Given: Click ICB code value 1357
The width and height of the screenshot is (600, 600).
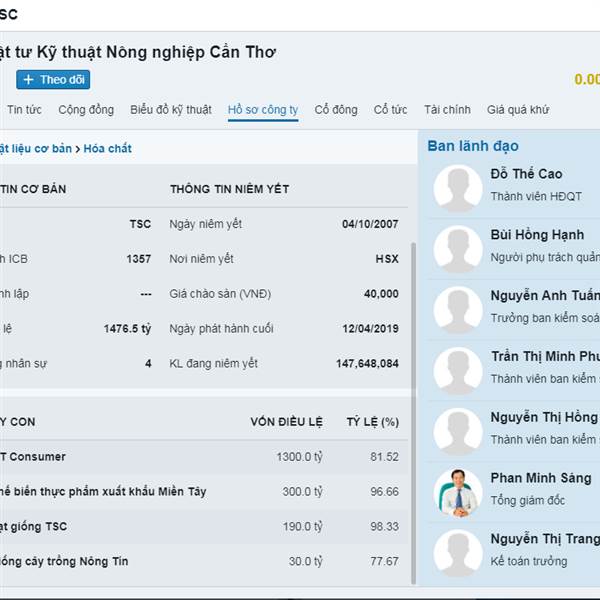Looking at the screenshot, I should 139,259.
